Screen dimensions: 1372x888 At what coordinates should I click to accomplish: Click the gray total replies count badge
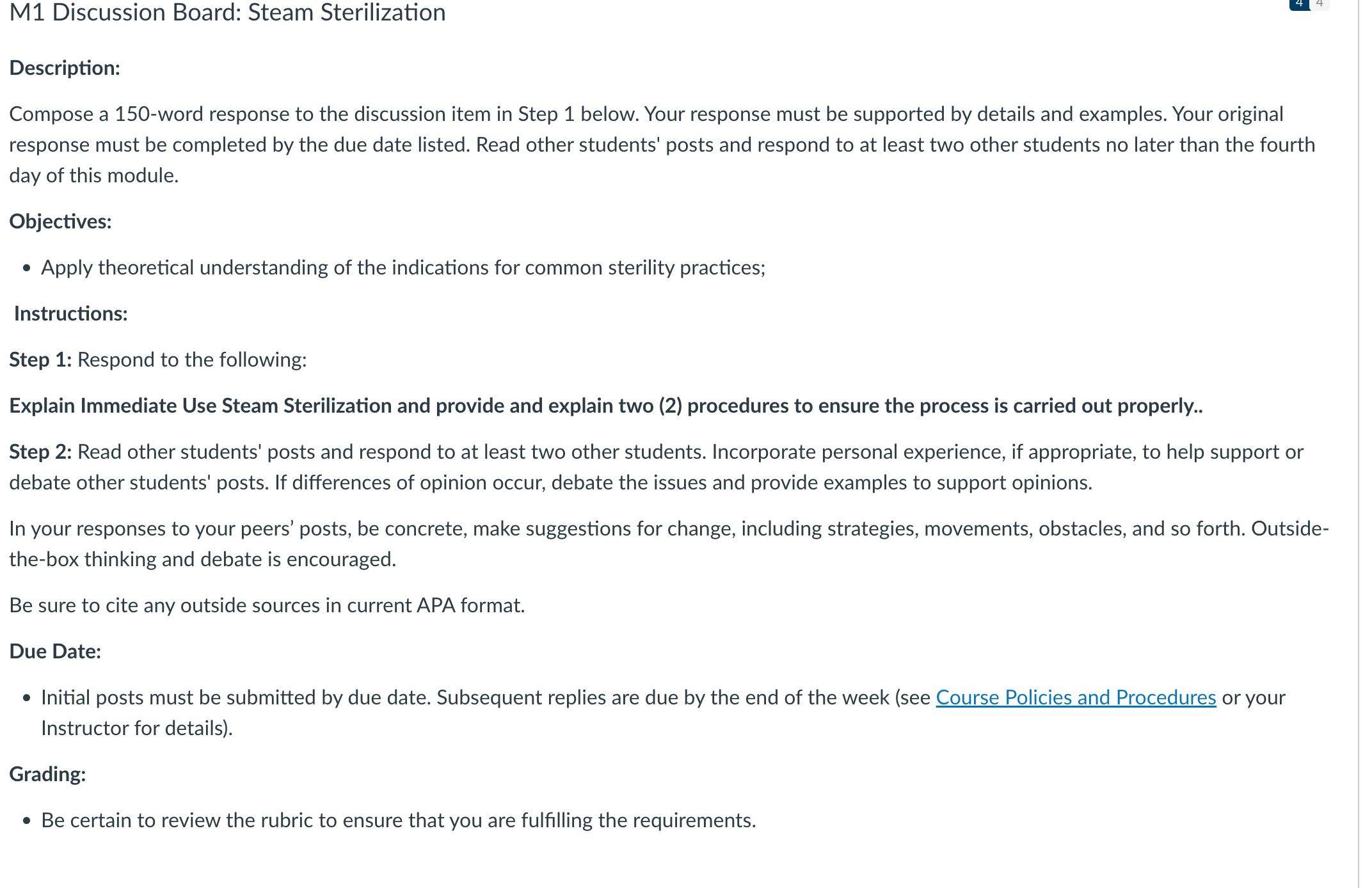tap(1320, 4)
